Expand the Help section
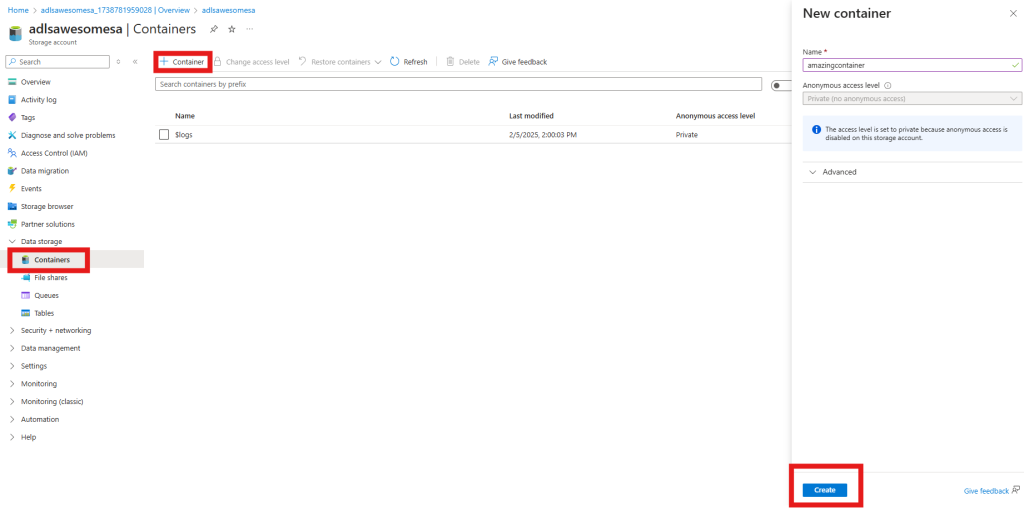This screenshot has height=508, width=1024. click(x=12, y=437)
